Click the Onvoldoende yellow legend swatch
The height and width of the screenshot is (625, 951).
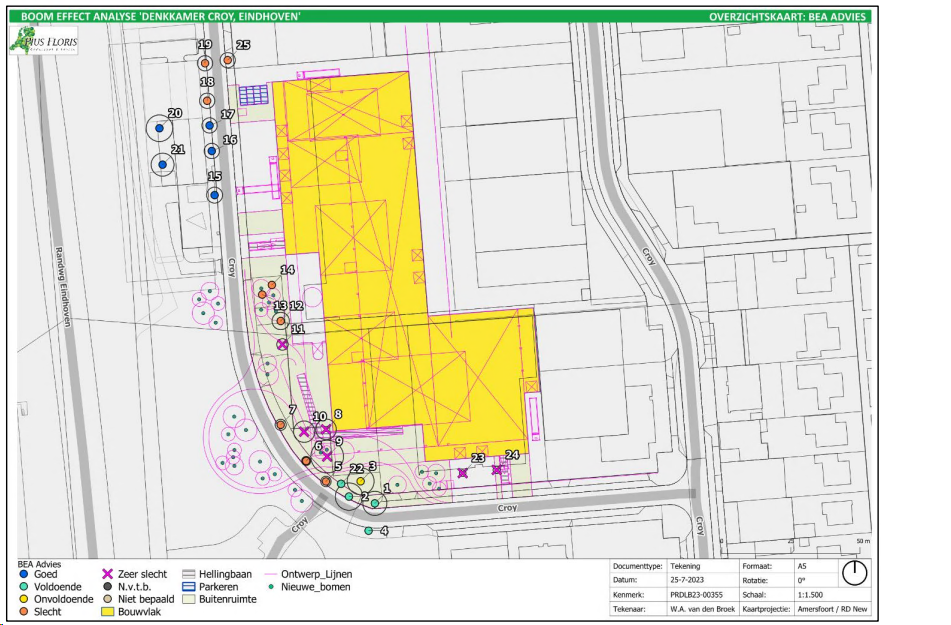(x=24, y=599)
